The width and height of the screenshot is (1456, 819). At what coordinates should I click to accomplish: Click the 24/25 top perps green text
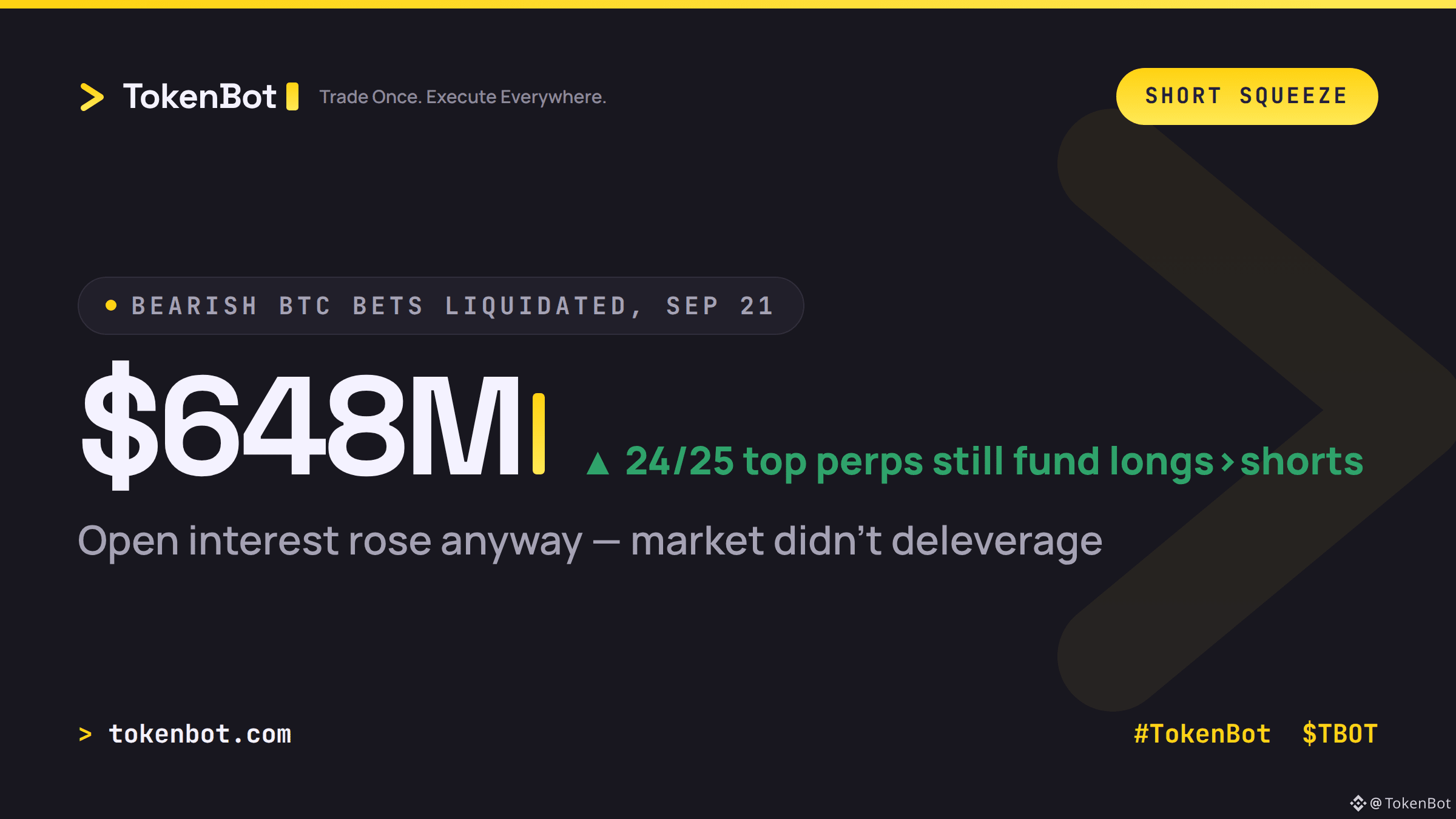[x=994, y=462]
